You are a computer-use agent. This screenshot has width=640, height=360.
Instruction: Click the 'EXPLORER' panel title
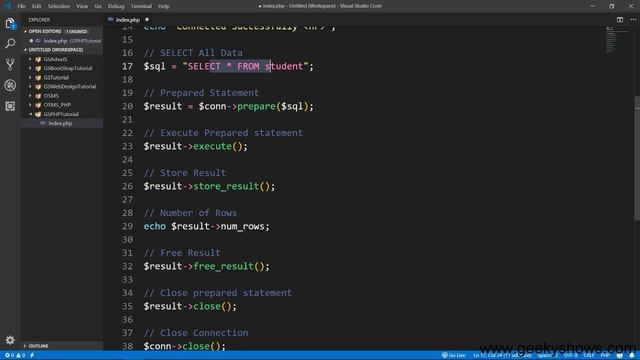tap(39, 20)
